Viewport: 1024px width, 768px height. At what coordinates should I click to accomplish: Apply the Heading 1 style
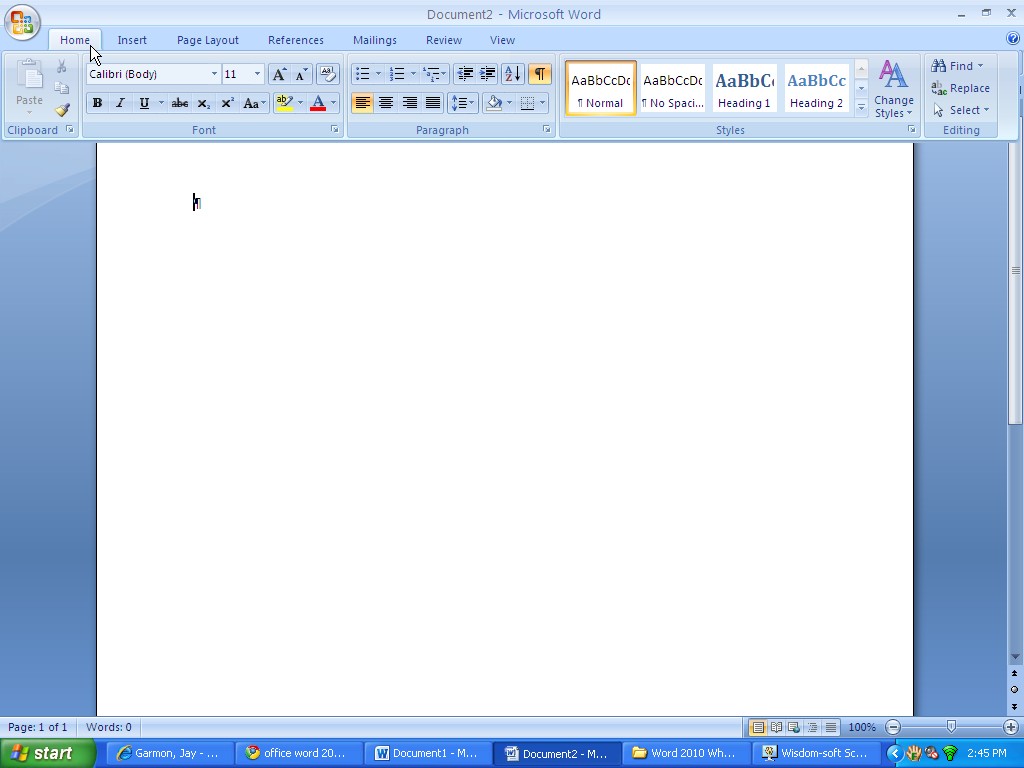pyautogui.click(x=744, y=88)
